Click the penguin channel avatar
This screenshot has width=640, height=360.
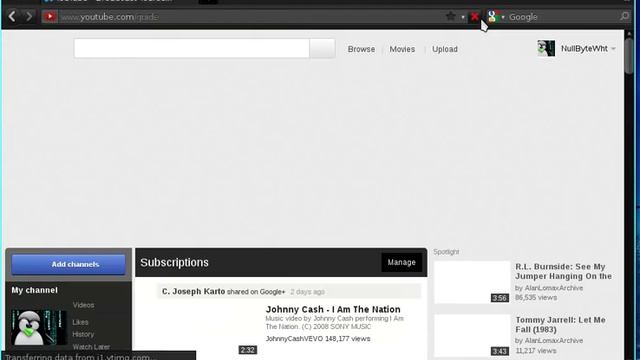[39, 327]
